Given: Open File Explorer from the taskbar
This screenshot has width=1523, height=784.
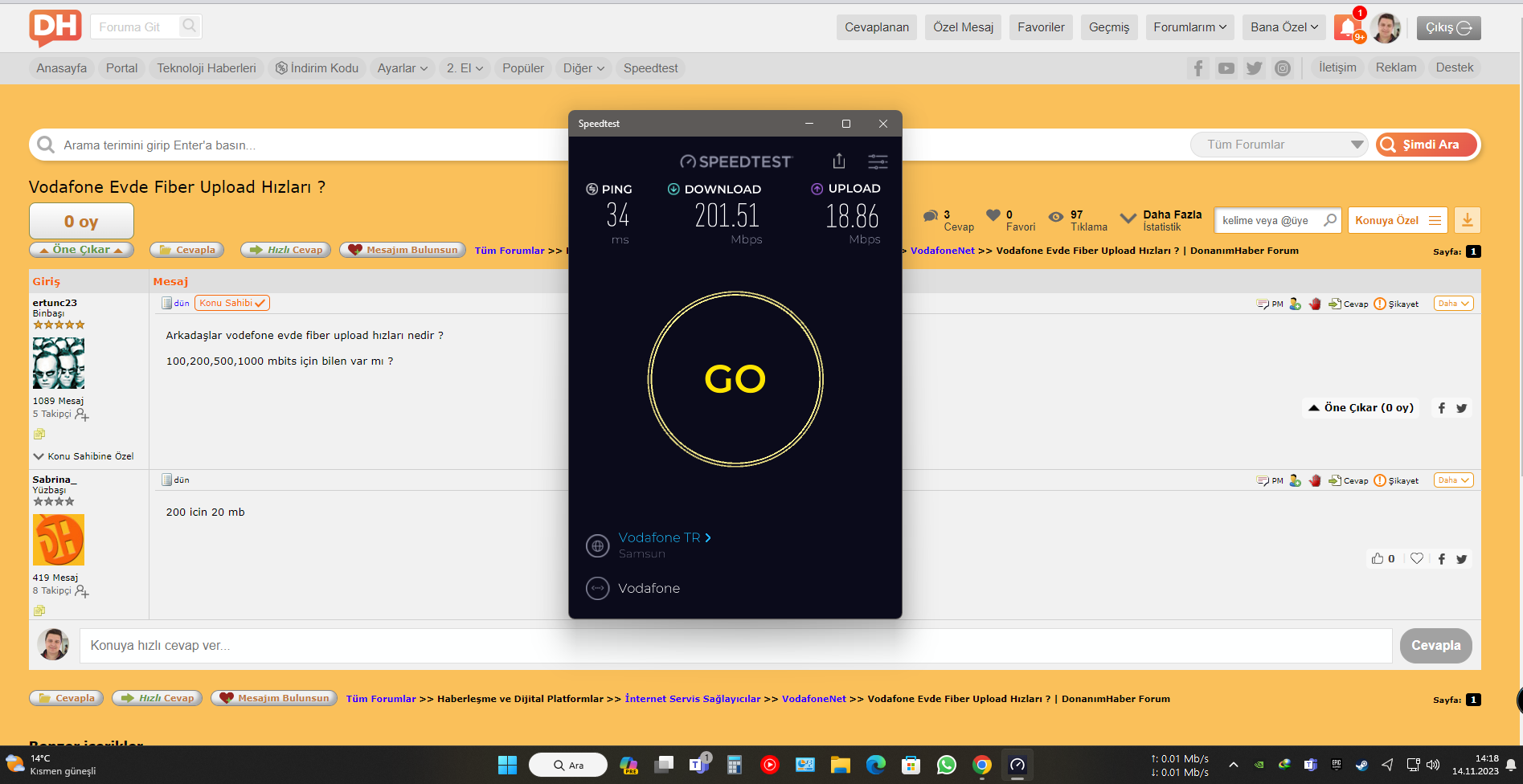Looking at the screenshot, I should pos(840,765).
